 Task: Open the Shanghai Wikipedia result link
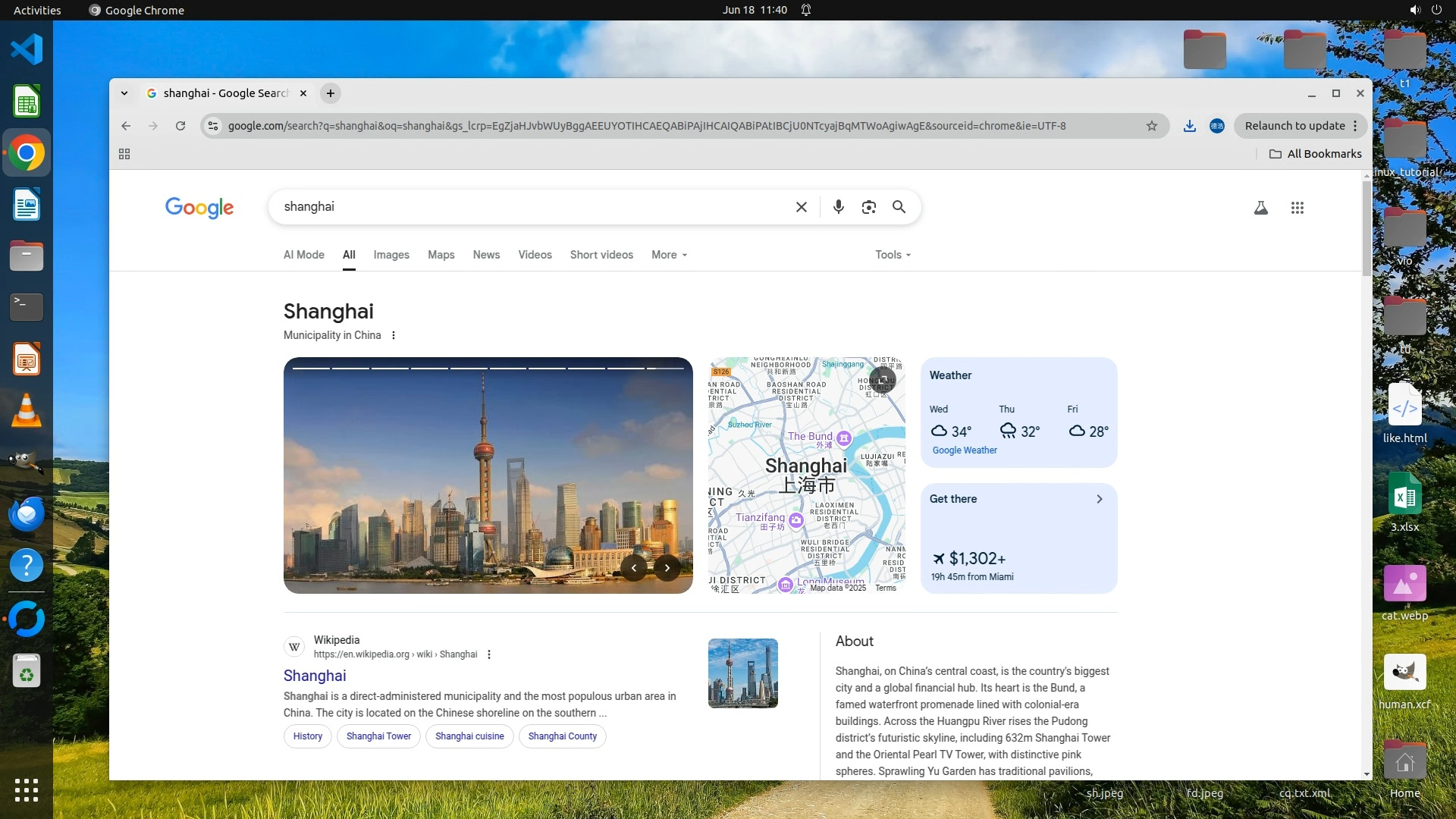315,676
